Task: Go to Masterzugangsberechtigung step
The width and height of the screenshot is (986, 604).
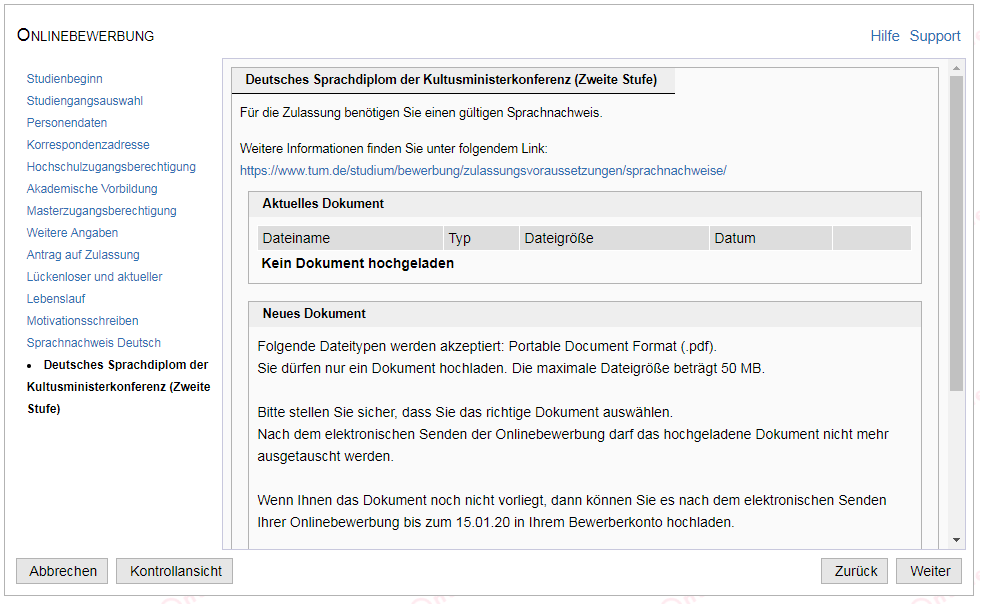Action: click(101, 211)
